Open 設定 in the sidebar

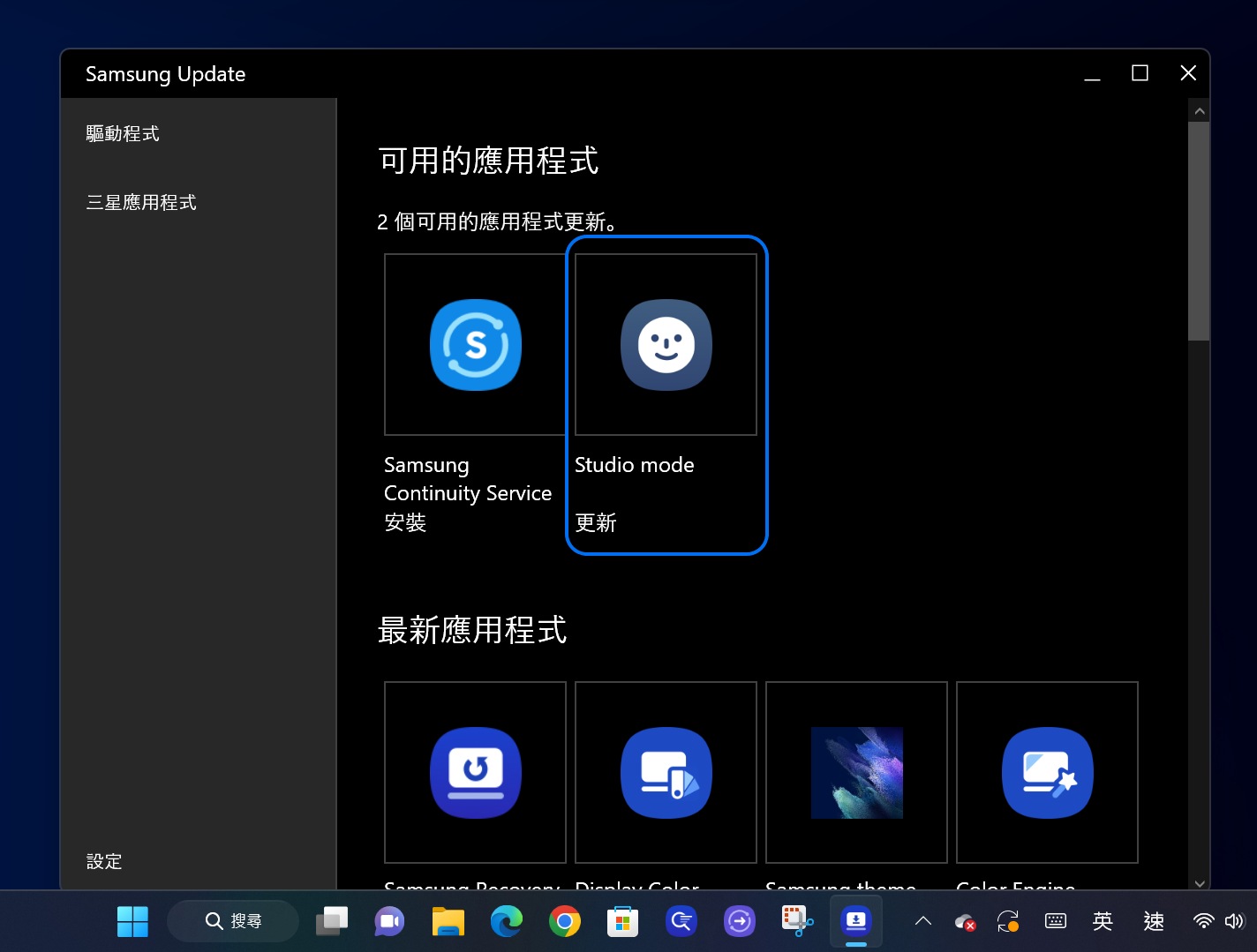pyautogui.click(x=104, y=861)
